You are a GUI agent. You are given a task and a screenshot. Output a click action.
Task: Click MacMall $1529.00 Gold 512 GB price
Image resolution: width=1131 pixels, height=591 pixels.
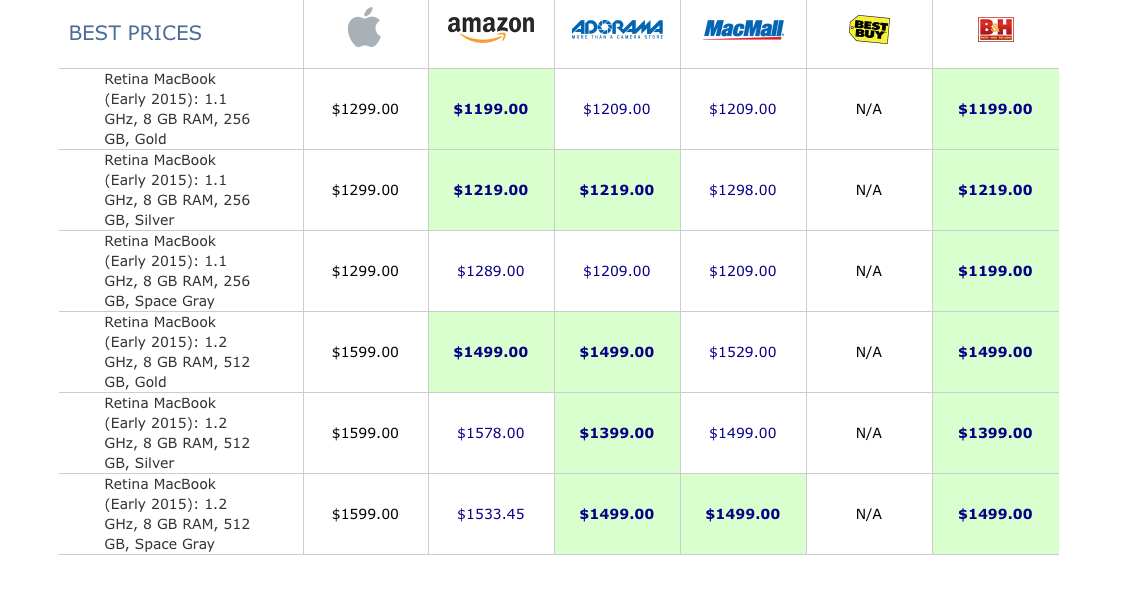pyautogui.click(x=743, y=352)
